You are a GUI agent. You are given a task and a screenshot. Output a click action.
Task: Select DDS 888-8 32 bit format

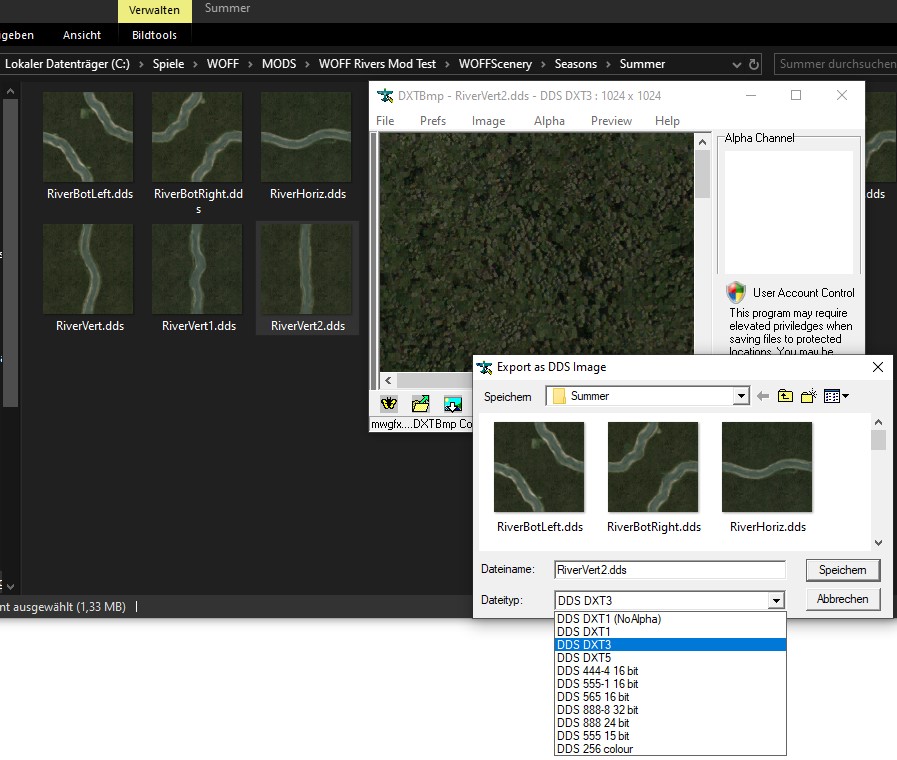[670, 710]
